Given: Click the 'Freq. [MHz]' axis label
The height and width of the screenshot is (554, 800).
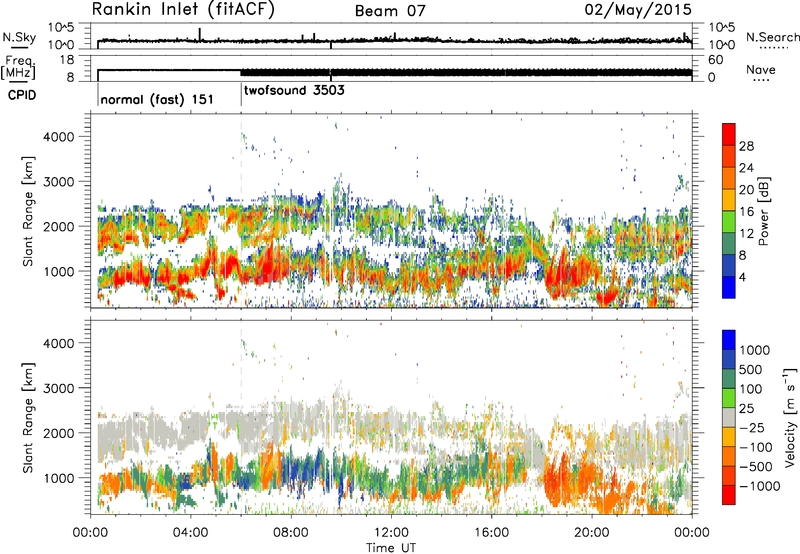Looking at the screenshot, I should click(x=19, y=68).
